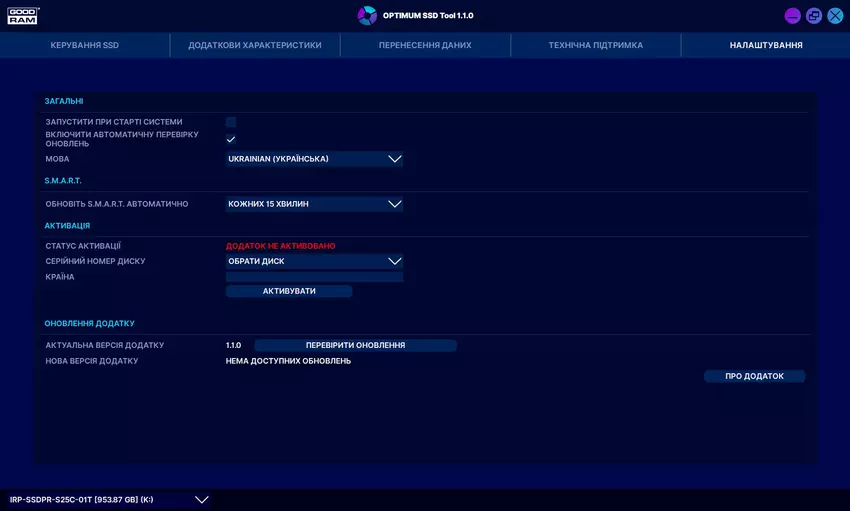Minimize the window with the purple button
850x511 pixels.
(x=793, y=16)
